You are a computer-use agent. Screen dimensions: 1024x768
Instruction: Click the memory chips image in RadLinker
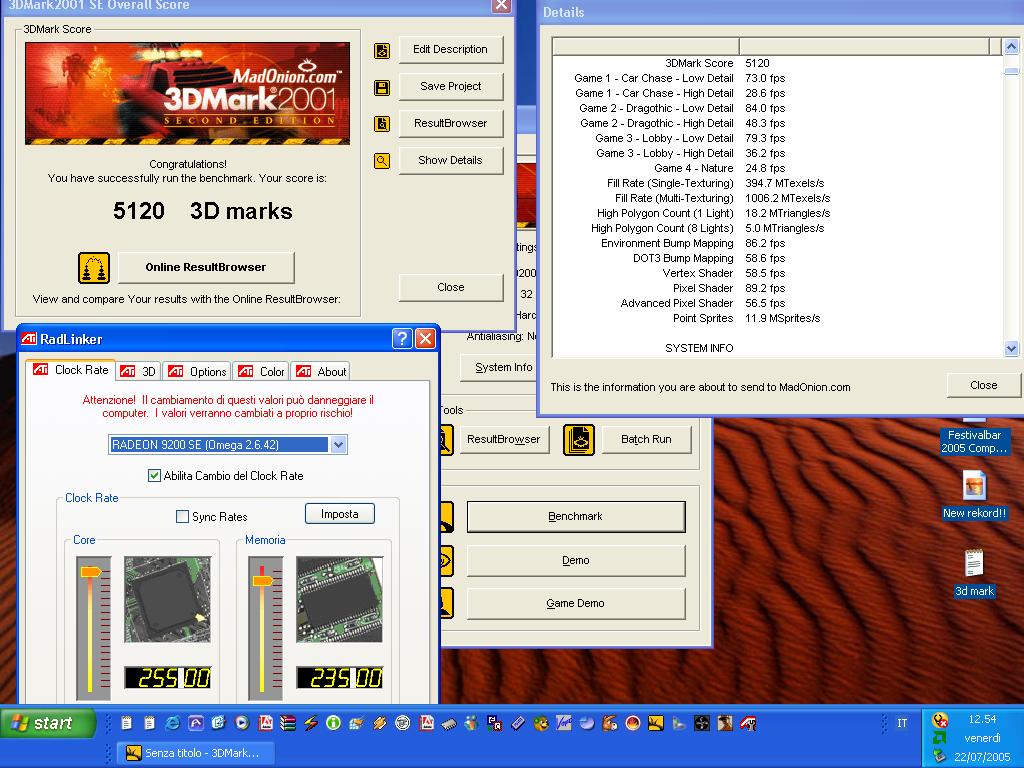[x=339, y=599]
